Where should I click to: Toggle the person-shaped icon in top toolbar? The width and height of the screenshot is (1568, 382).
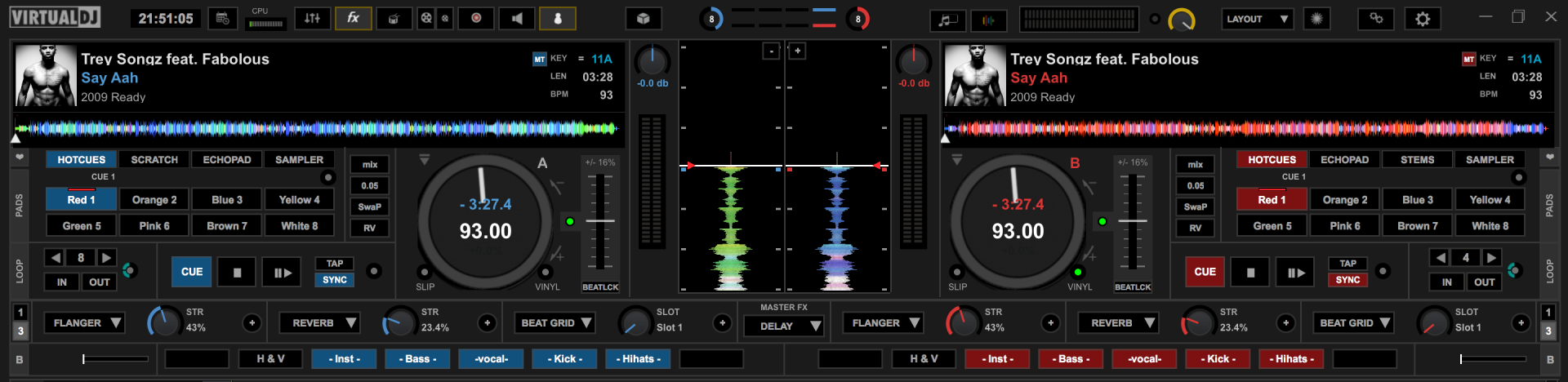[558, 18]
